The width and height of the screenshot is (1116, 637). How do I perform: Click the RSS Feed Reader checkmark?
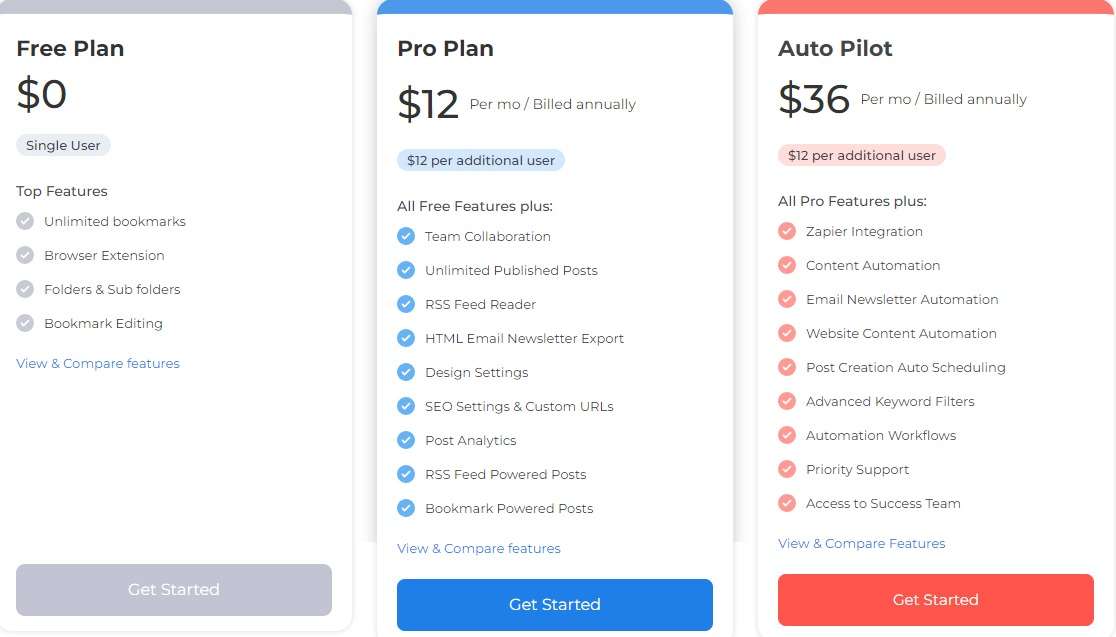[x=406, y=304]
